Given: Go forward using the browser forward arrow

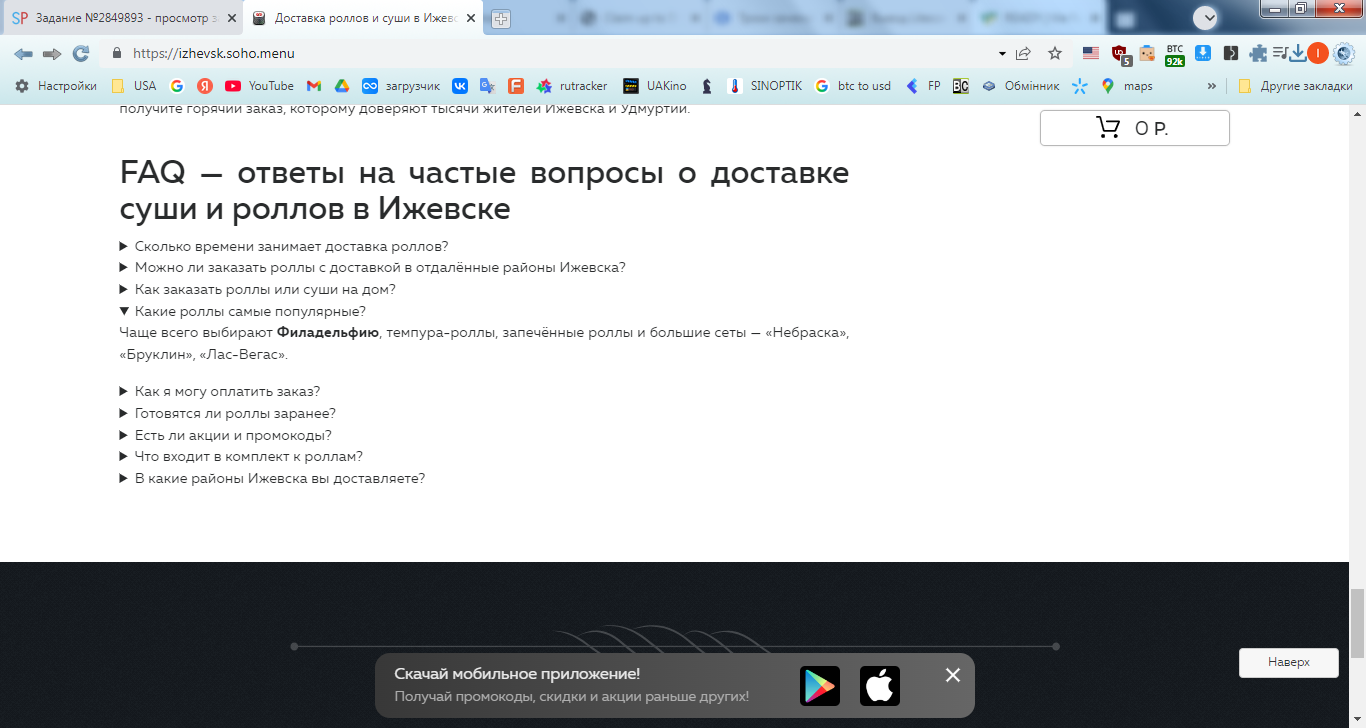Looking at the screenshot, I should pyautogui.click(x=52, y=53).
